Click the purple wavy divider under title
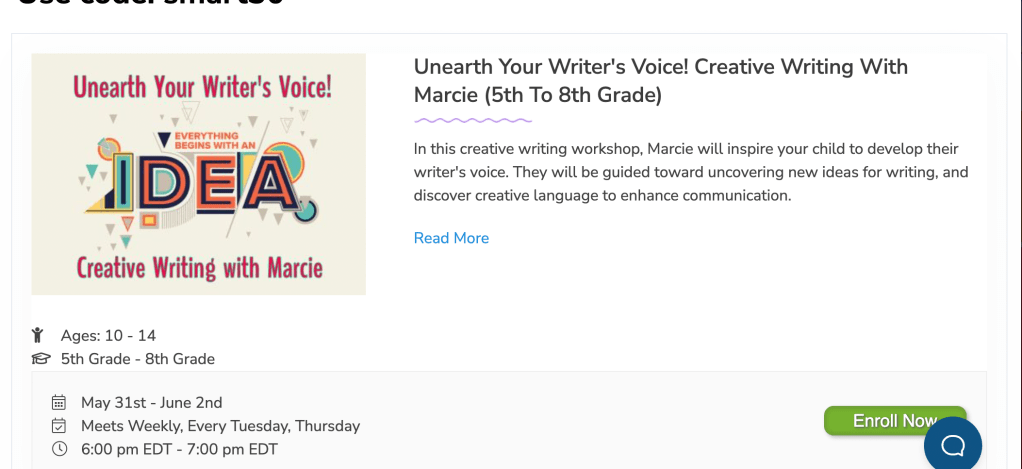Screen dimensions: 1022x469 coord(473,120)
